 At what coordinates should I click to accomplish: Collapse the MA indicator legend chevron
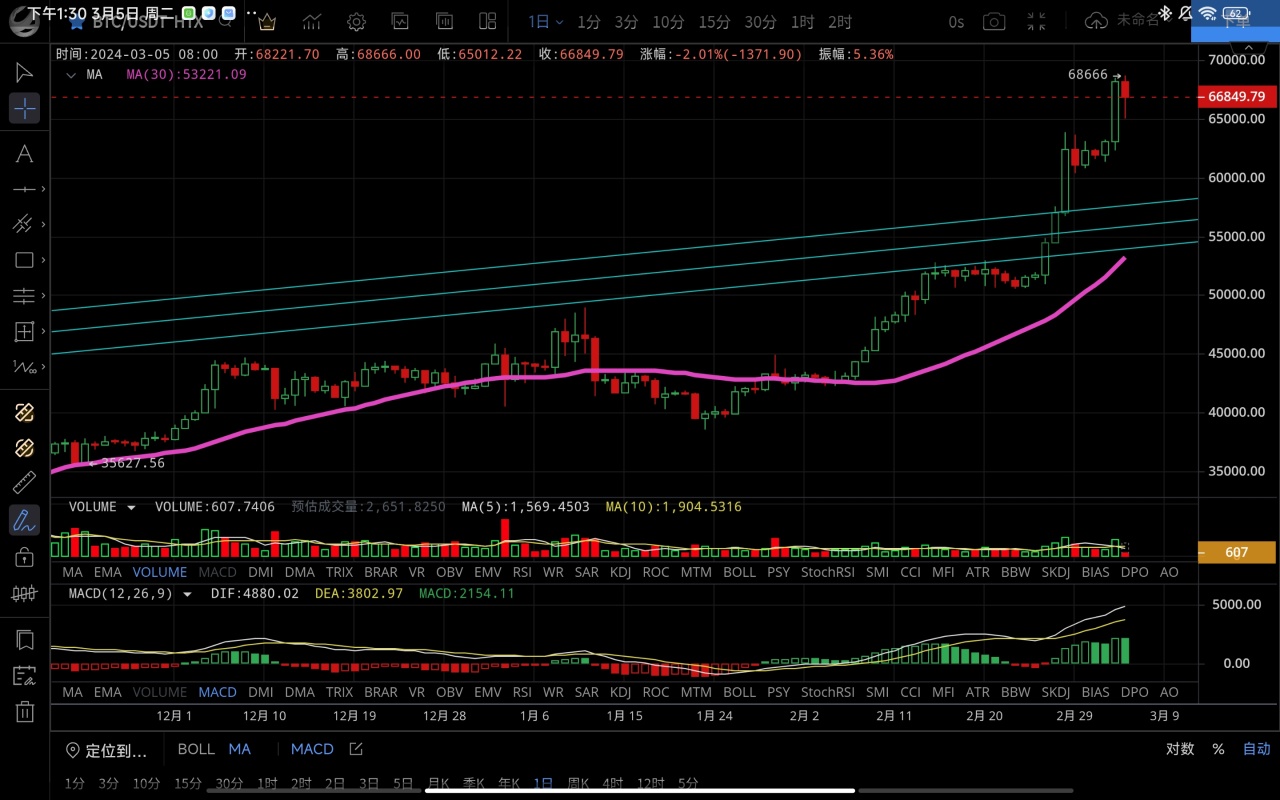coord(70,75)
